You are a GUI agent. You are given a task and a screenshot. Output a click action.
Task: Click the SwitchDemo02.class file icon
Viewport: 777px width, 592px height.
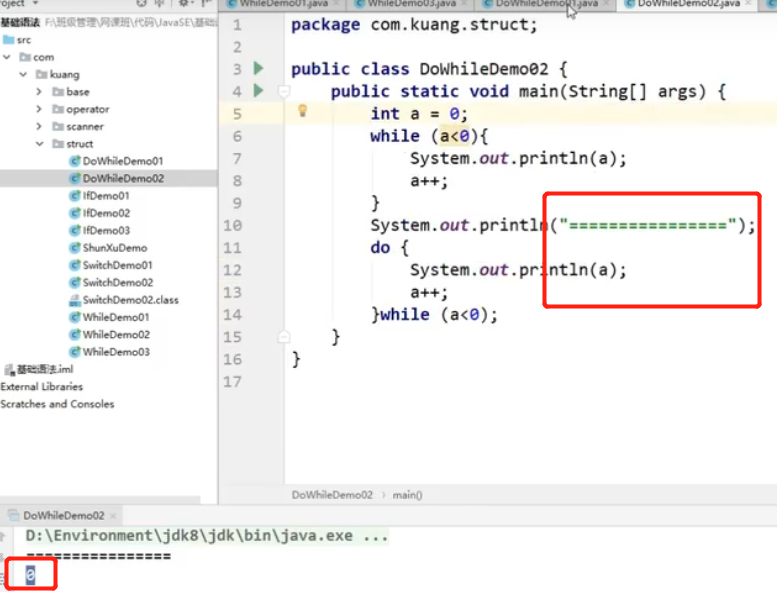(x=75, y=300)
